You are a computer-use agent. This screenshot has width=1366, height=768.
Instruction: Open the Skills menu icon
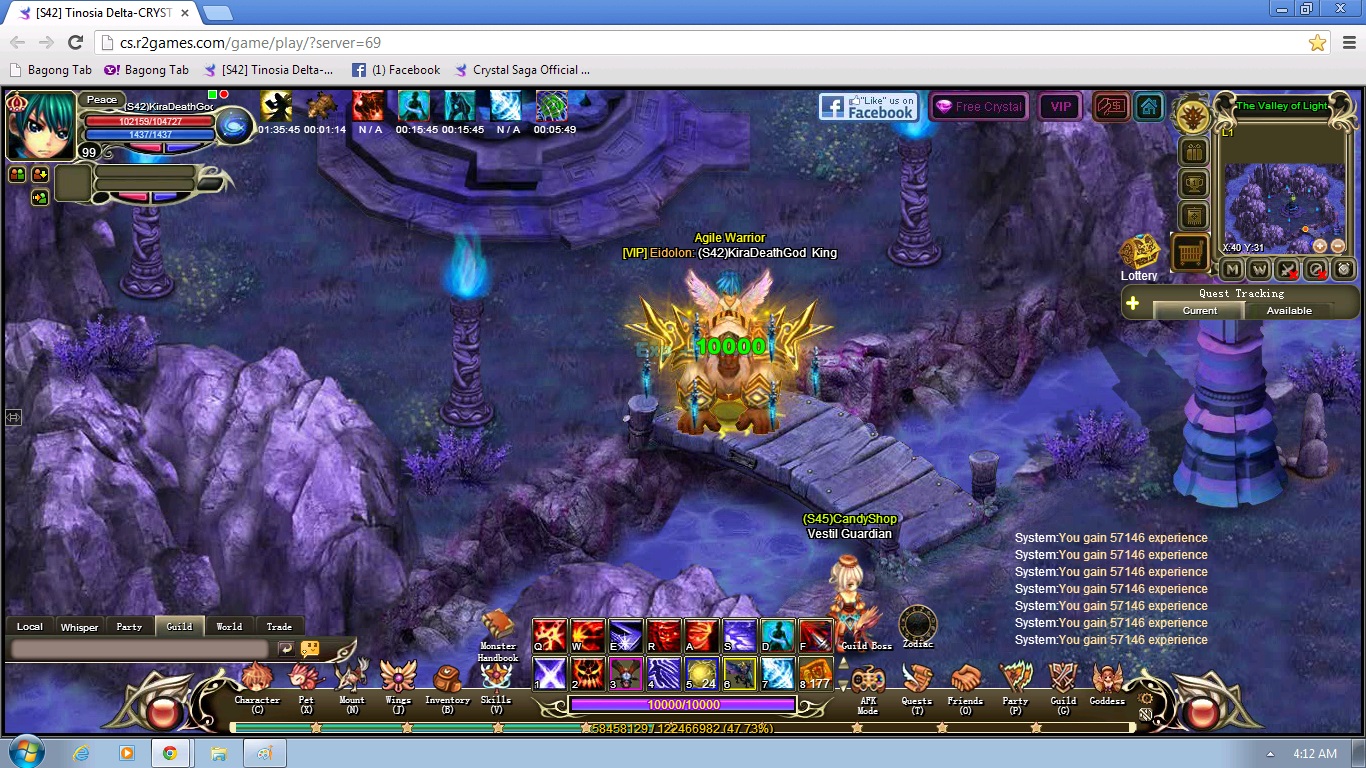point(496,679)
